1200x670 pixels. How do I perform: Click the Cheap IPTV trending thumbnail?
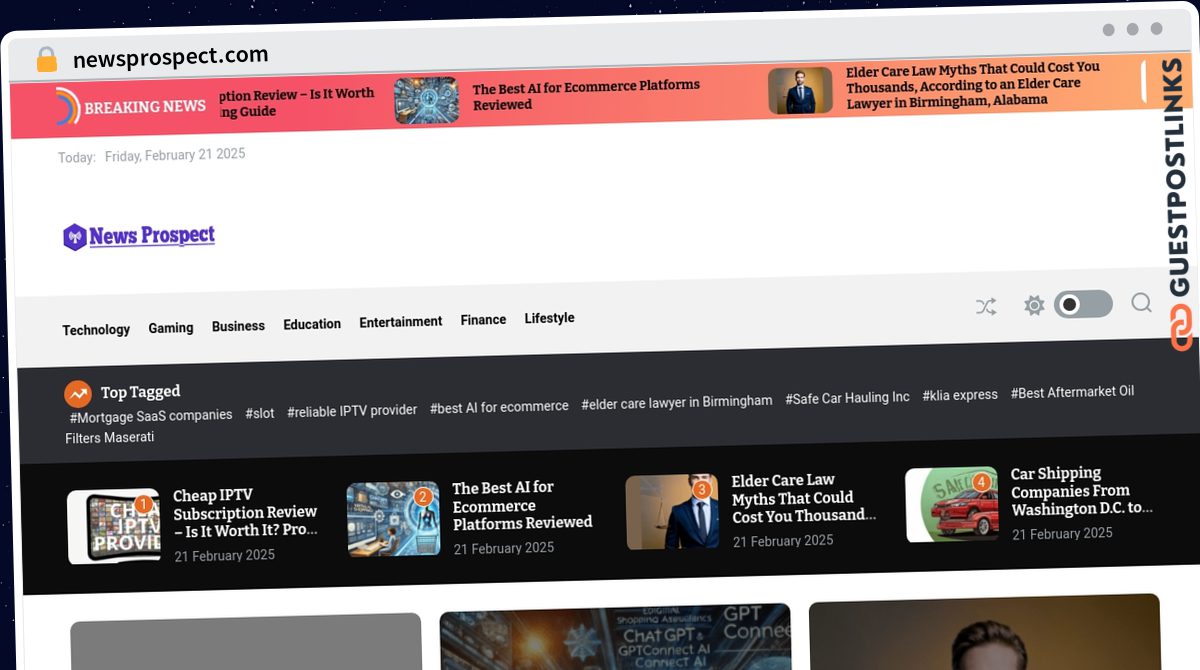pyautogui.click(x=114, y=526)
